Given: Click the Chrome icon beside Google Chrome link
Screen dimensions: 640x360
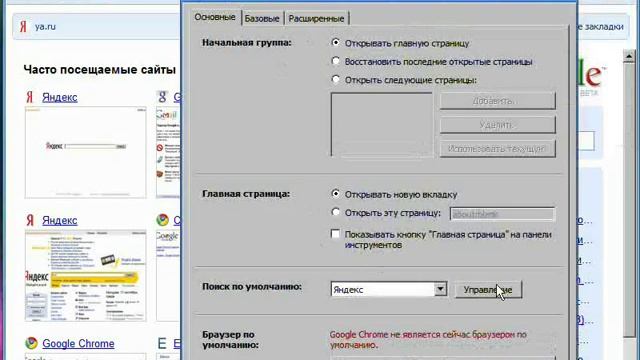Looking at the screenshot, I should (x=31, y=343).
